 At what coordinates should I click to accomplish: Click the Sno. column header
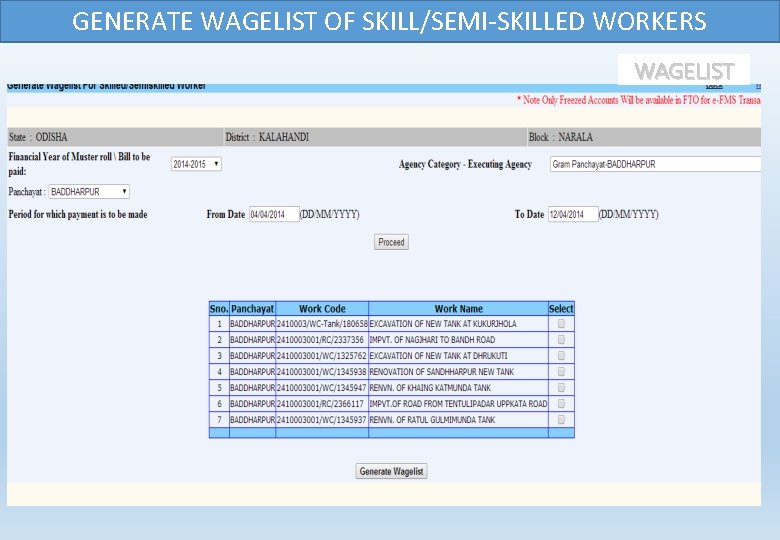(219, 308)
